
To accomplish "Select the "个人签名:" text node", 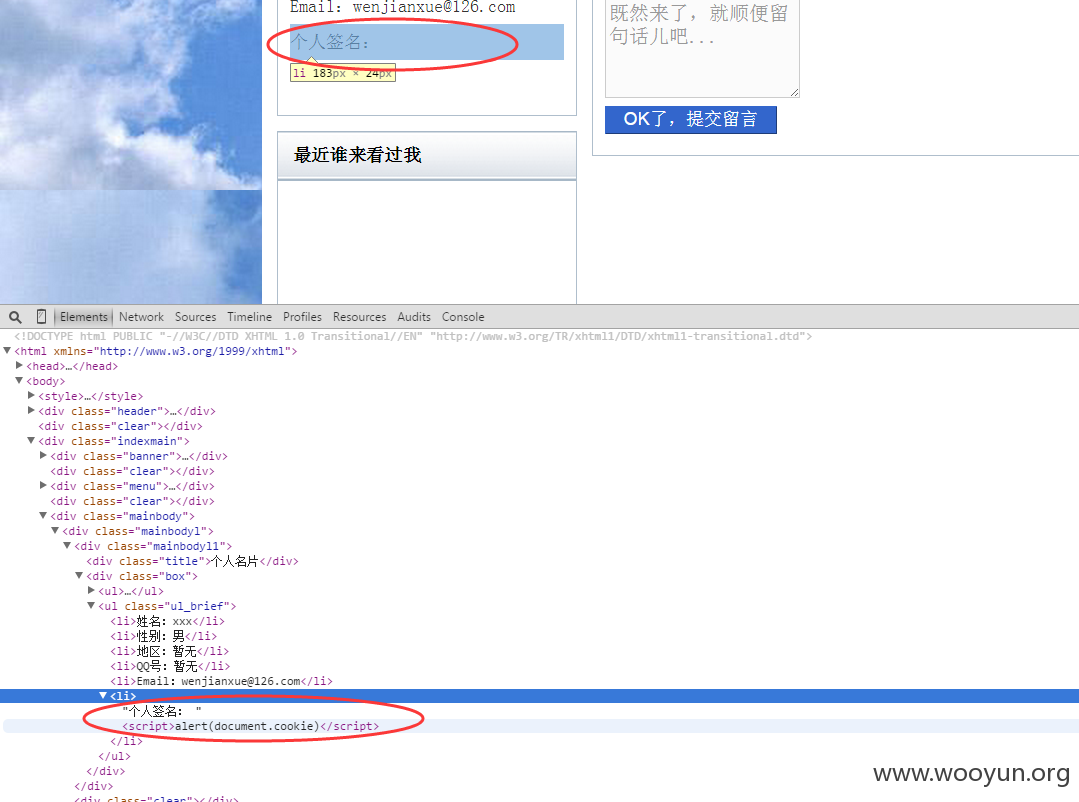I will click(x=162, y=711).
